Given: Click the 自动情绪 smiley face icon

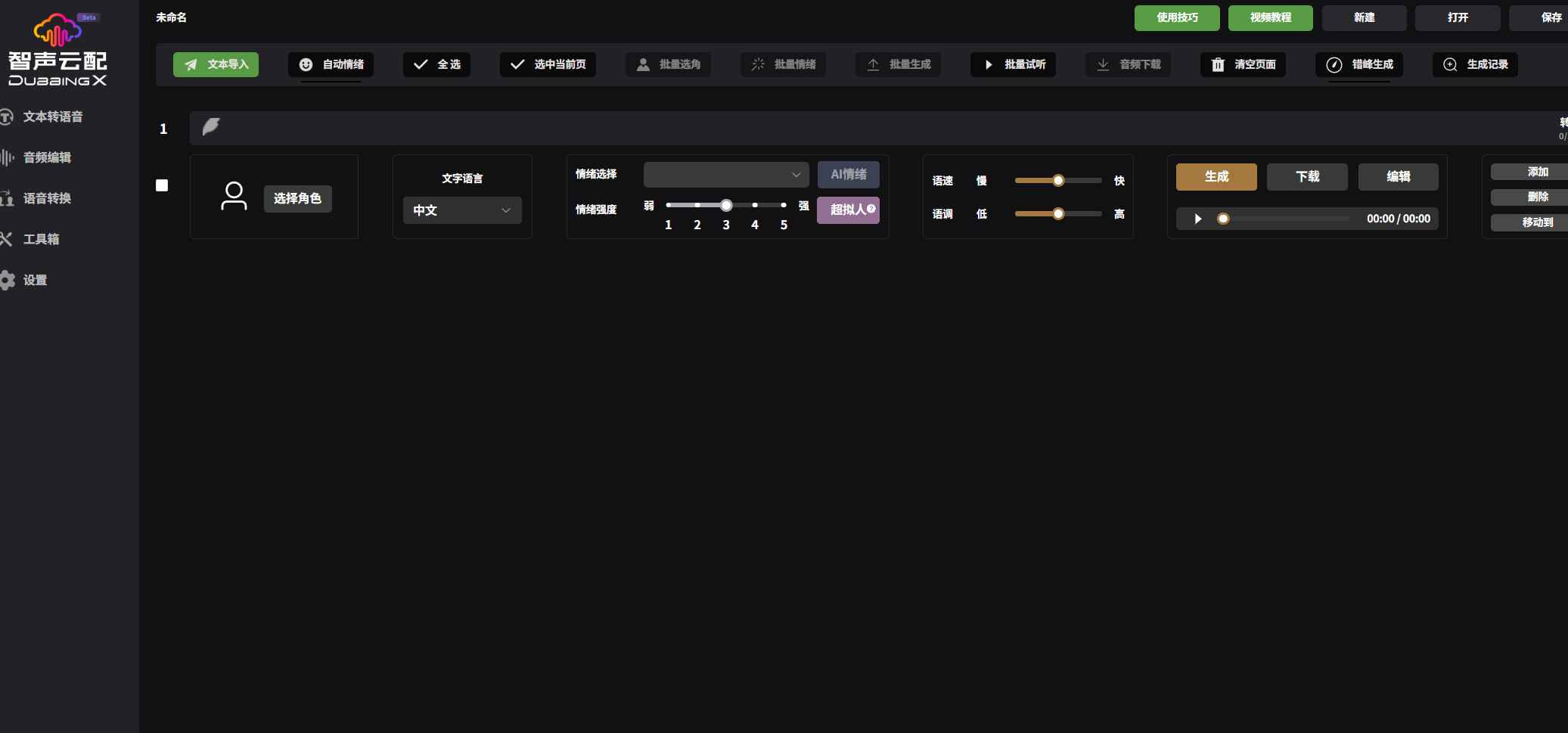Looking at the screenshot, I should (x=306, y=65).
